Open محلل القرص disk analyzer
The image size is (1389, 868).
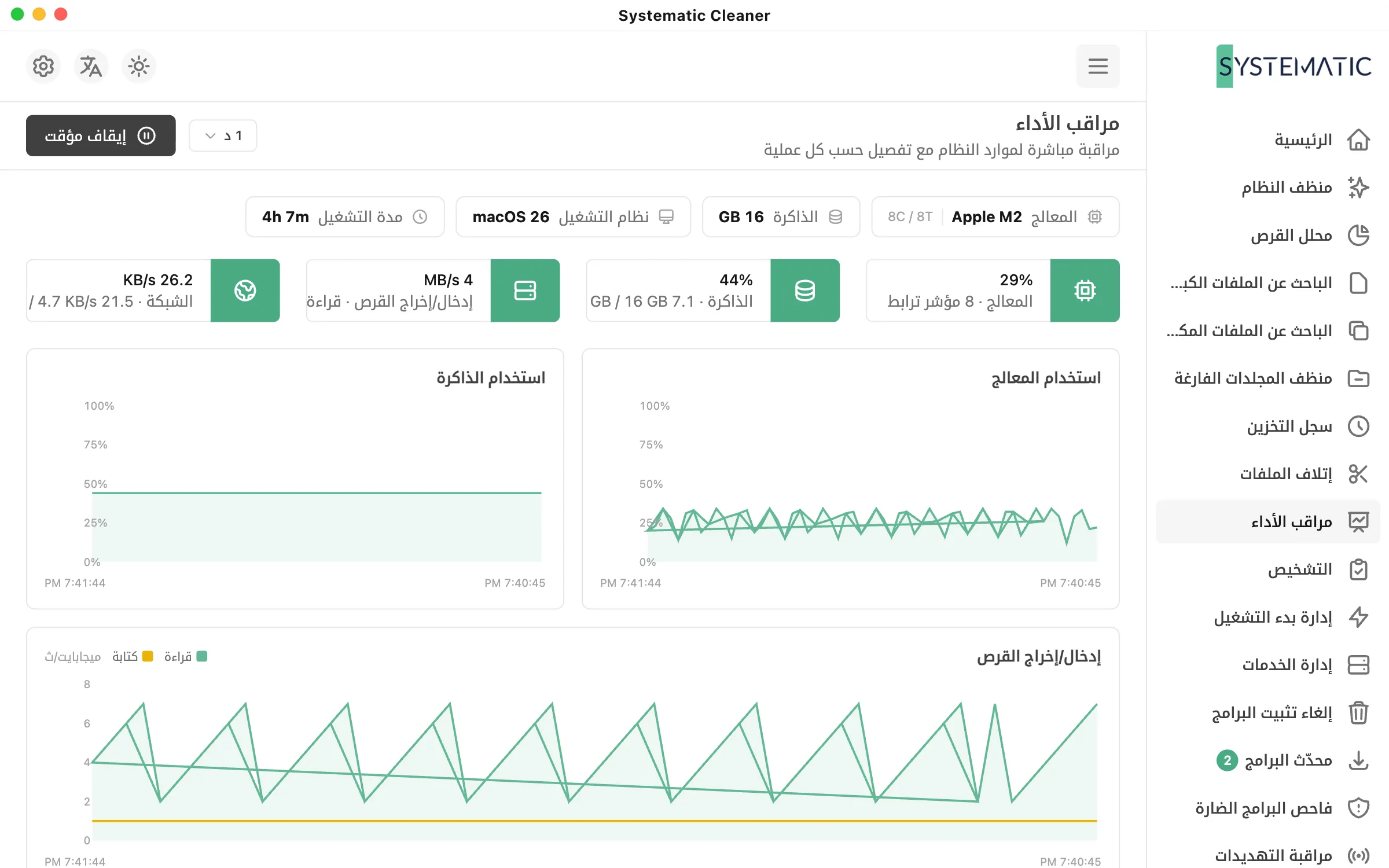click(x=1291, y=236)
